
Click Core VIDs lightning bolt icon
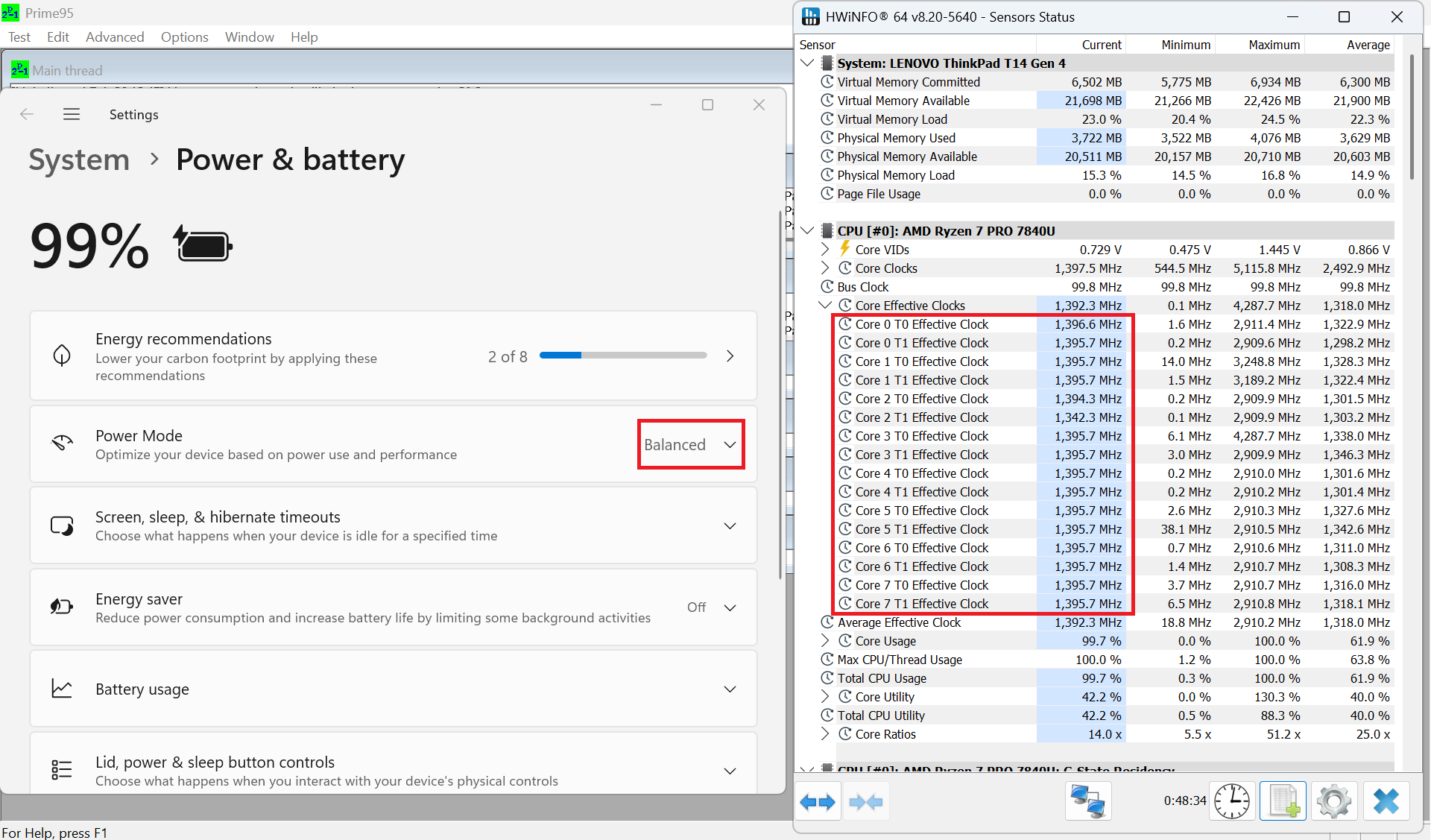845,249
